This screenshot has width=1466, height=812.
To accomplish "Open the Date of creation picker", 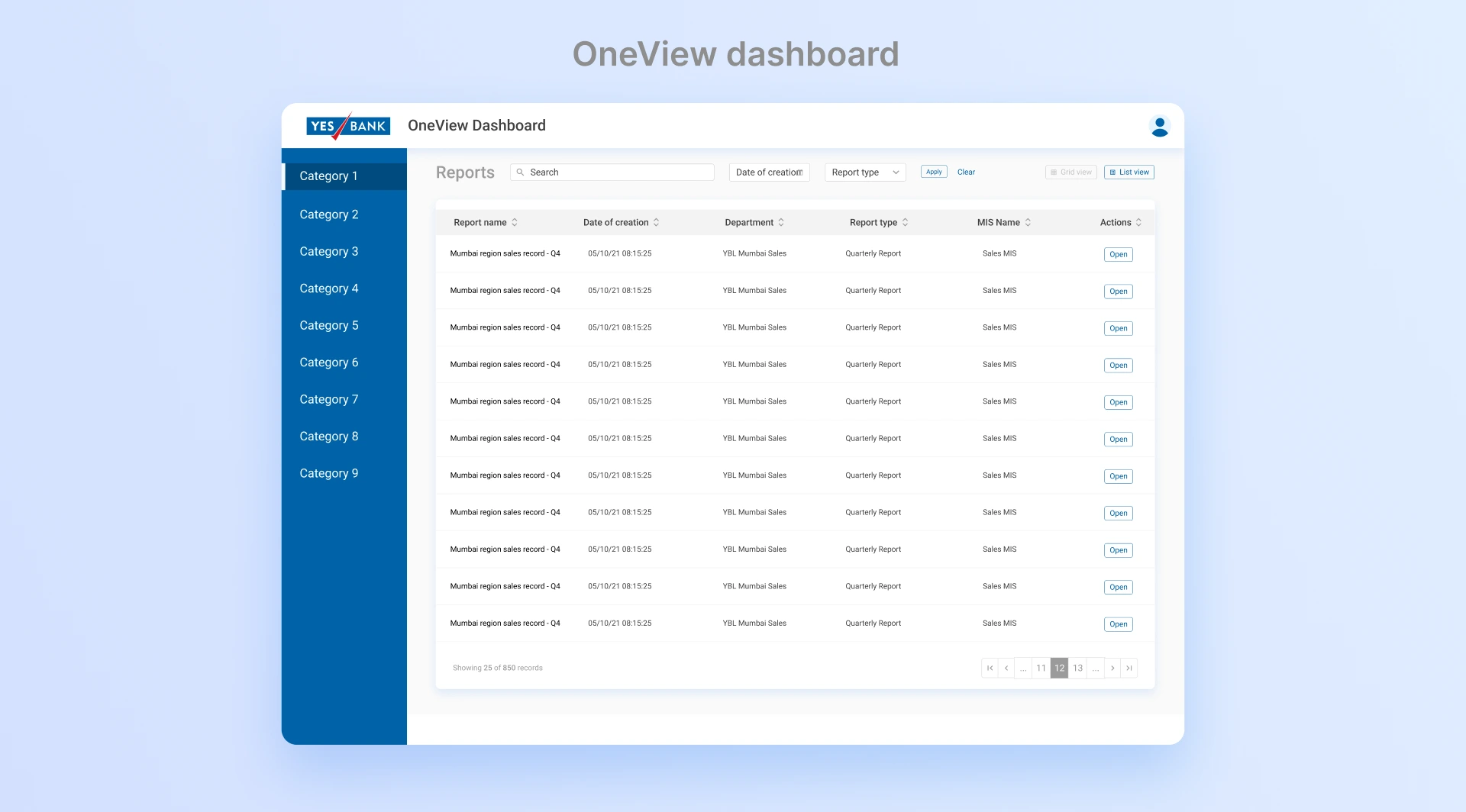I will pos(770,172).
